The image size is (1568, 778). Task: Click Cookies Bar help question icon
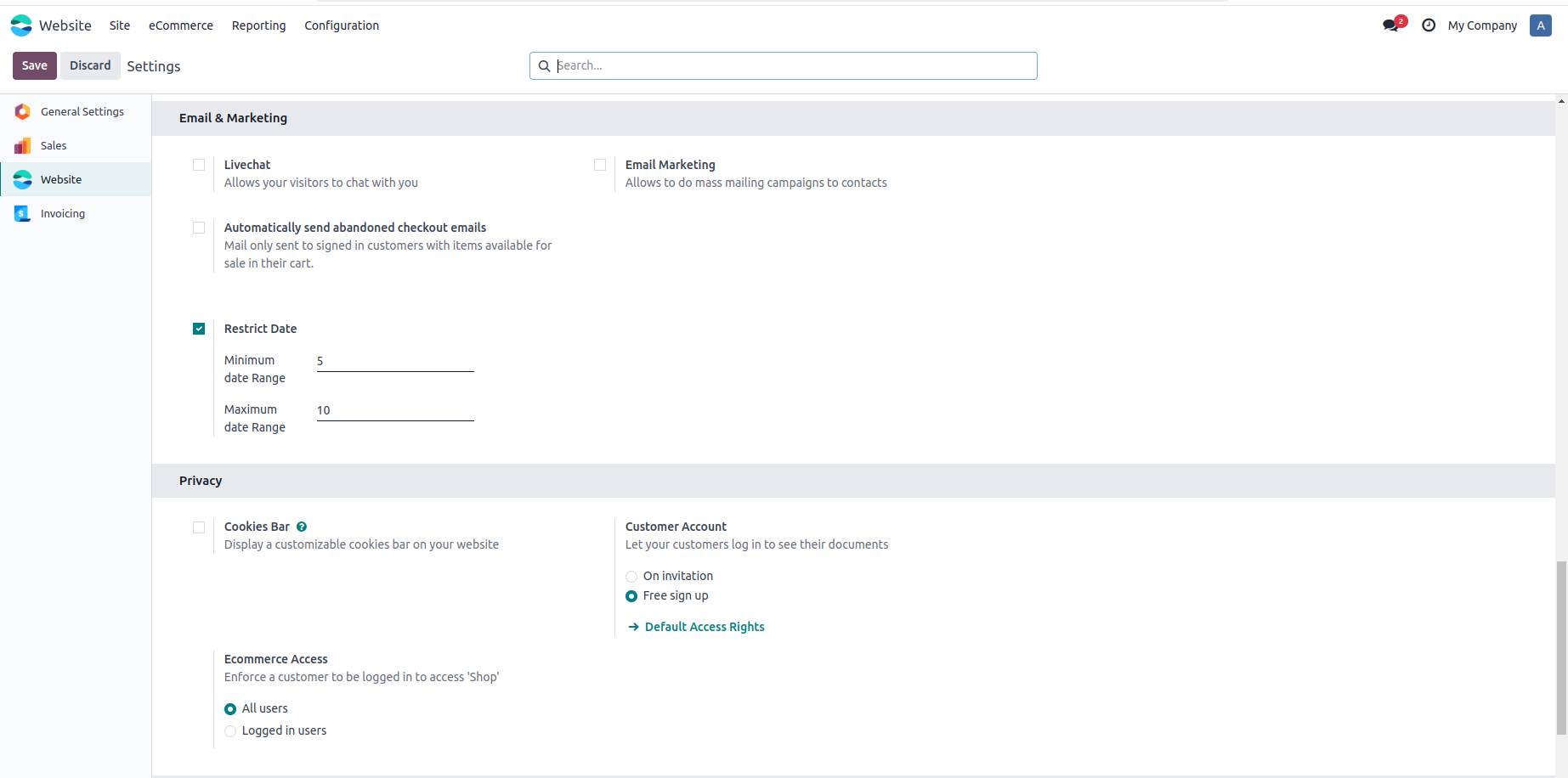pyautogui.click(x=302, y=527)
